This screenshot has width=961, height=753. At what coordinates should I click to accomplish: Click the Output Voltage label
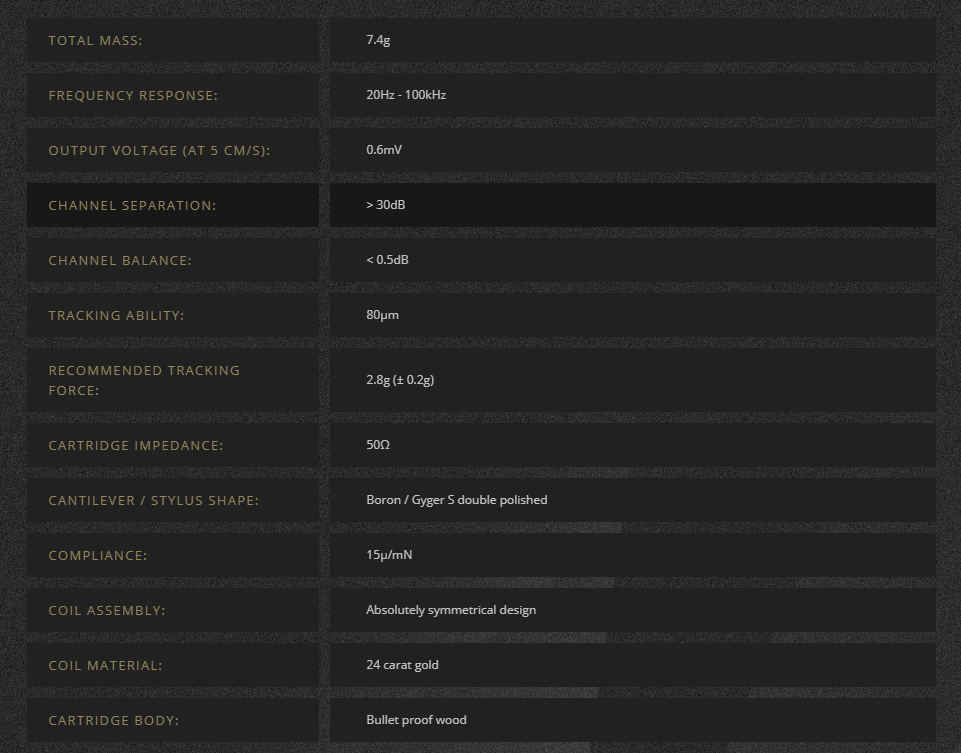click(x=159, y=151)
